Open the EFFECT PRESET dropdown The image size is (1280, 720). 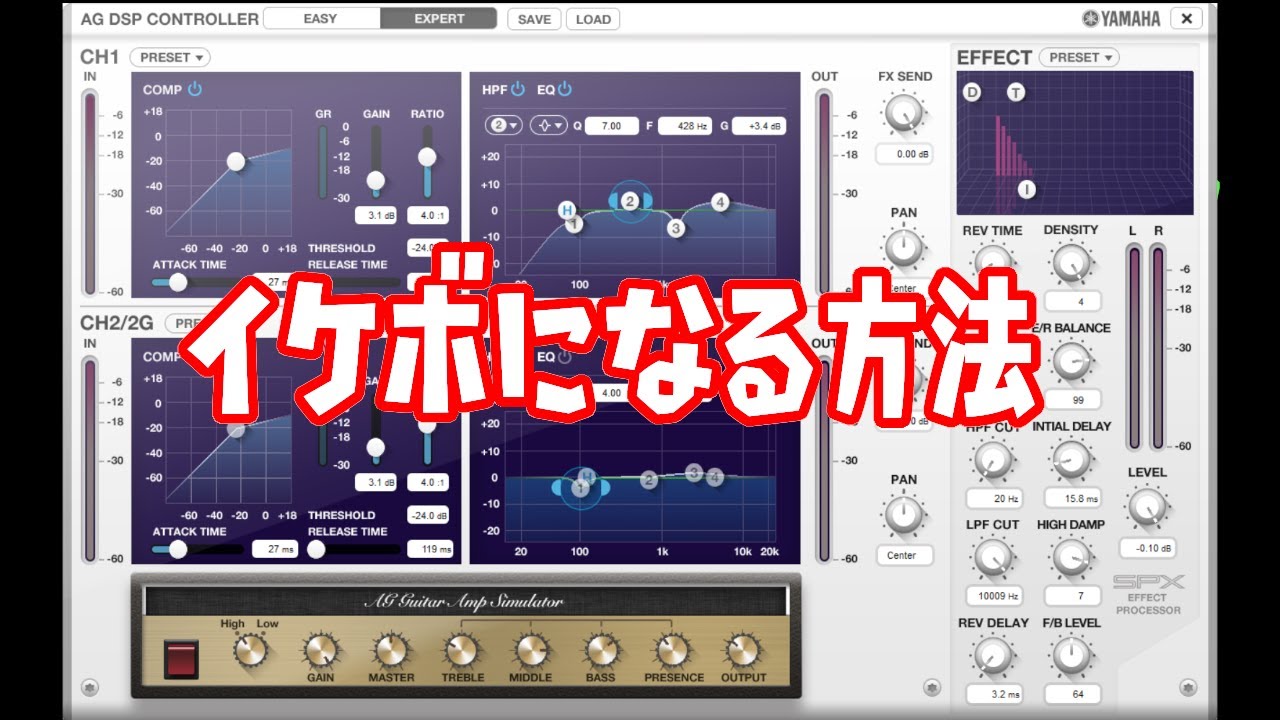pyautogui.click(x=1079, y=57)
